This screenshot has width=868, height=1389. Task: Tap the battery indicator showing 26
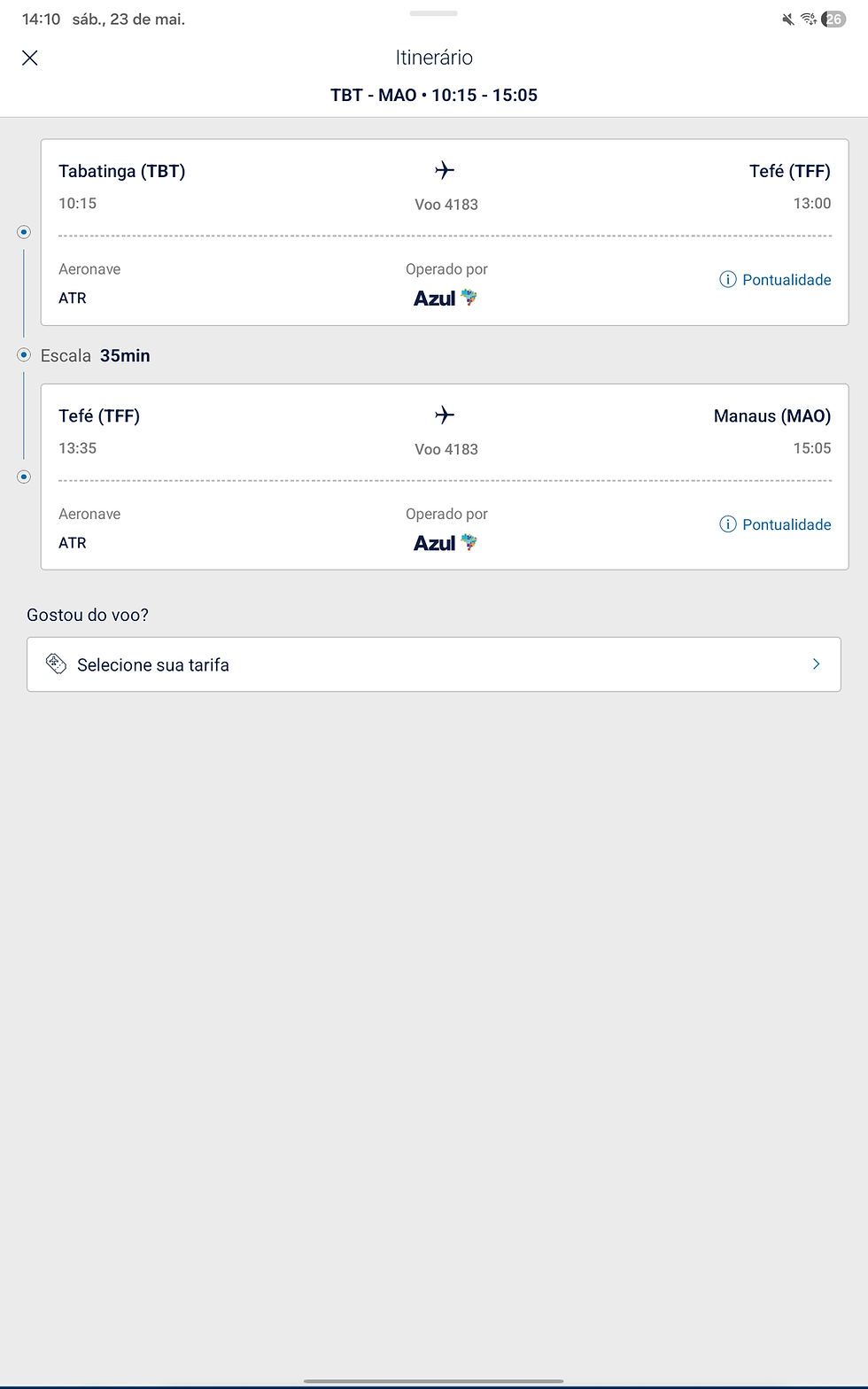(x=833, y=19)
